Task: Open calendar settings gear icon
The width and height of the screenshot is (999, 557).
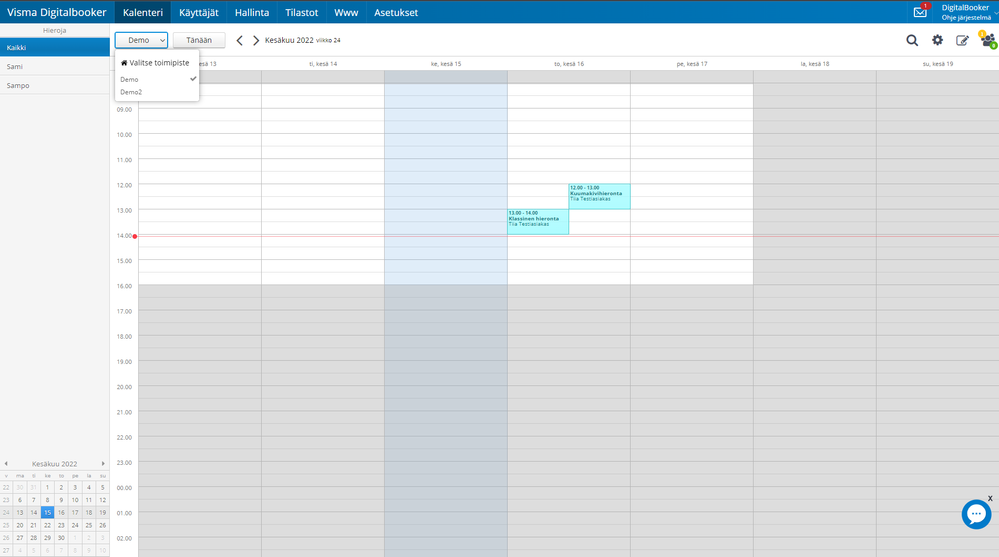Action: pos(937,40)
